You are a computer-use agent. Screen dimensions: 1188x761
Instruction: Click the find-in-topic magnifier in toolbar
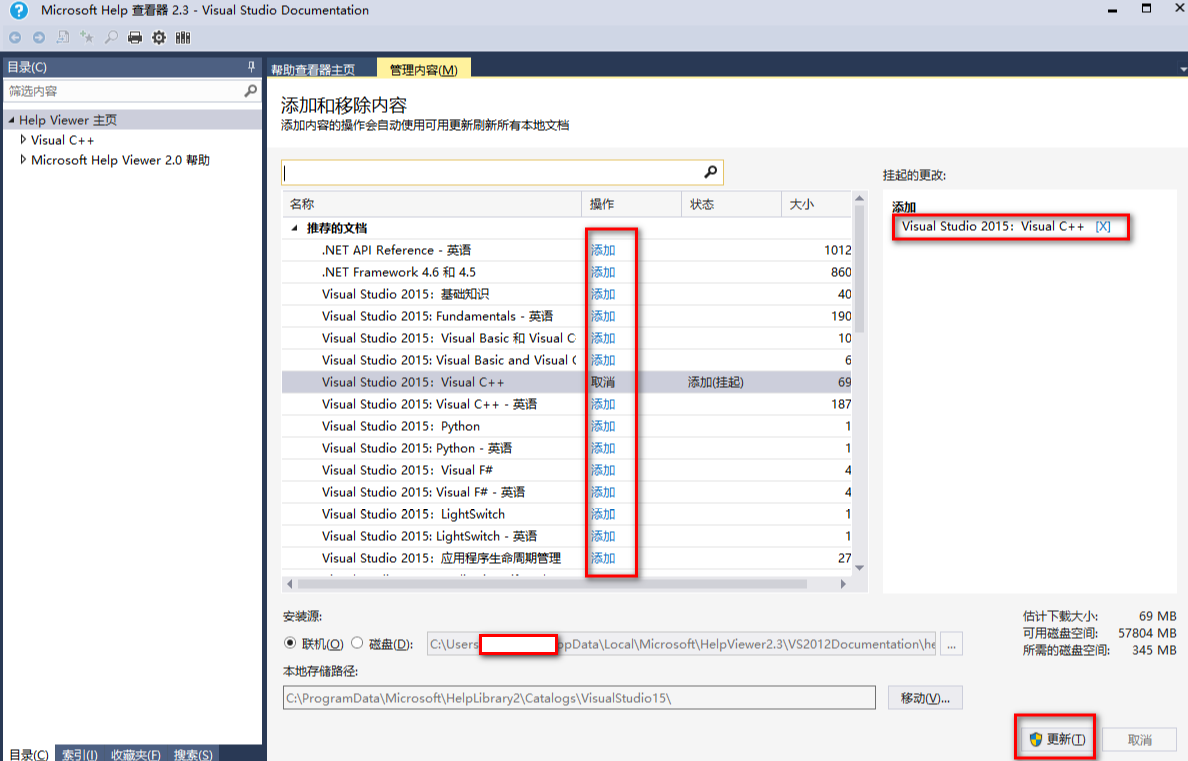pos(111,37)
